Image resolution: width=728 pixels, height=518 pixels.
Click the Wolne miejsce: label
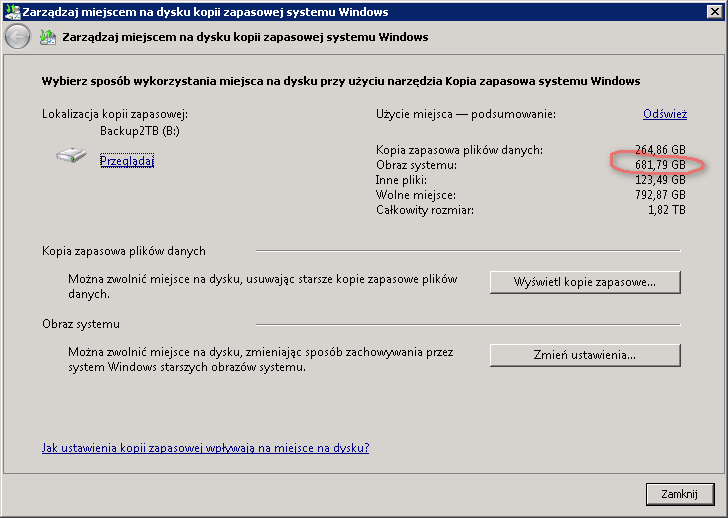click(416, 195)
